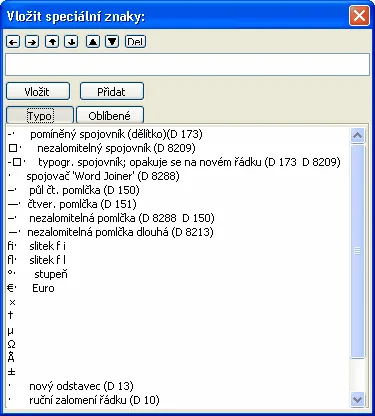Image resolution: width=375 pixels, height=416 pixels.
Task: Click the solid up triangle button
Action: (93, 42)
